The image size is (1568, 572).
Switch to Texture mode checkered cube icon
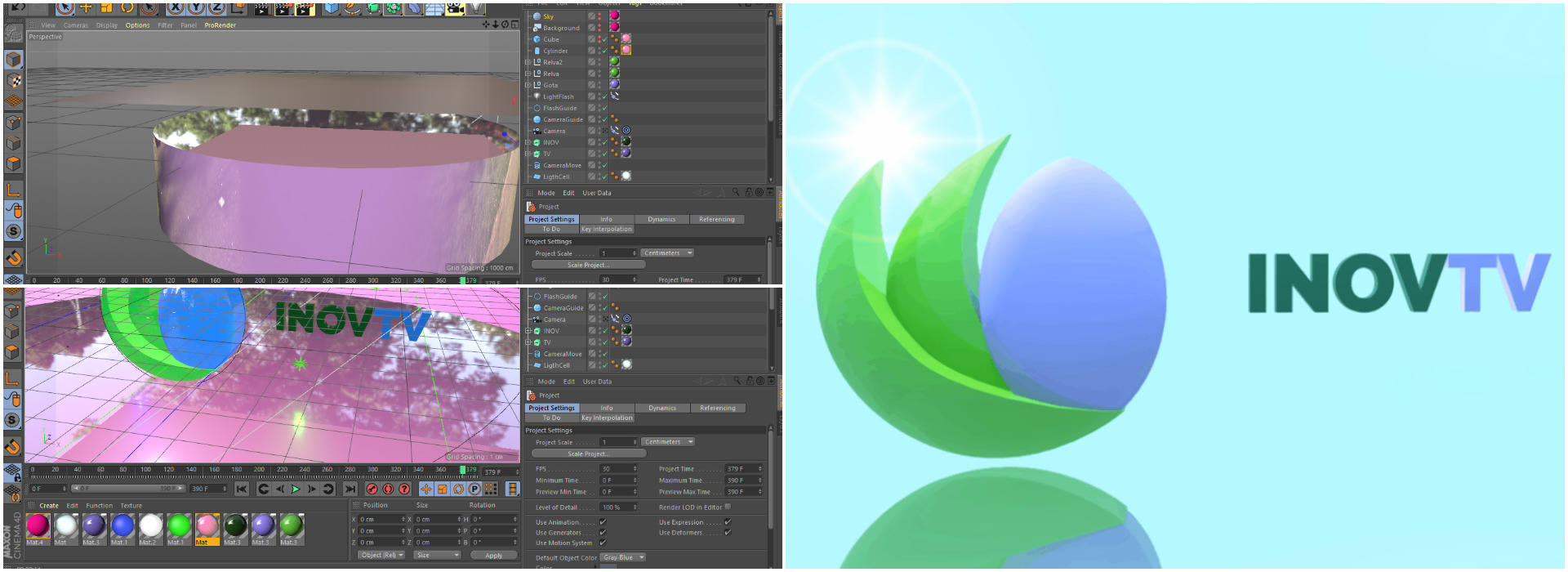[14, 81]
